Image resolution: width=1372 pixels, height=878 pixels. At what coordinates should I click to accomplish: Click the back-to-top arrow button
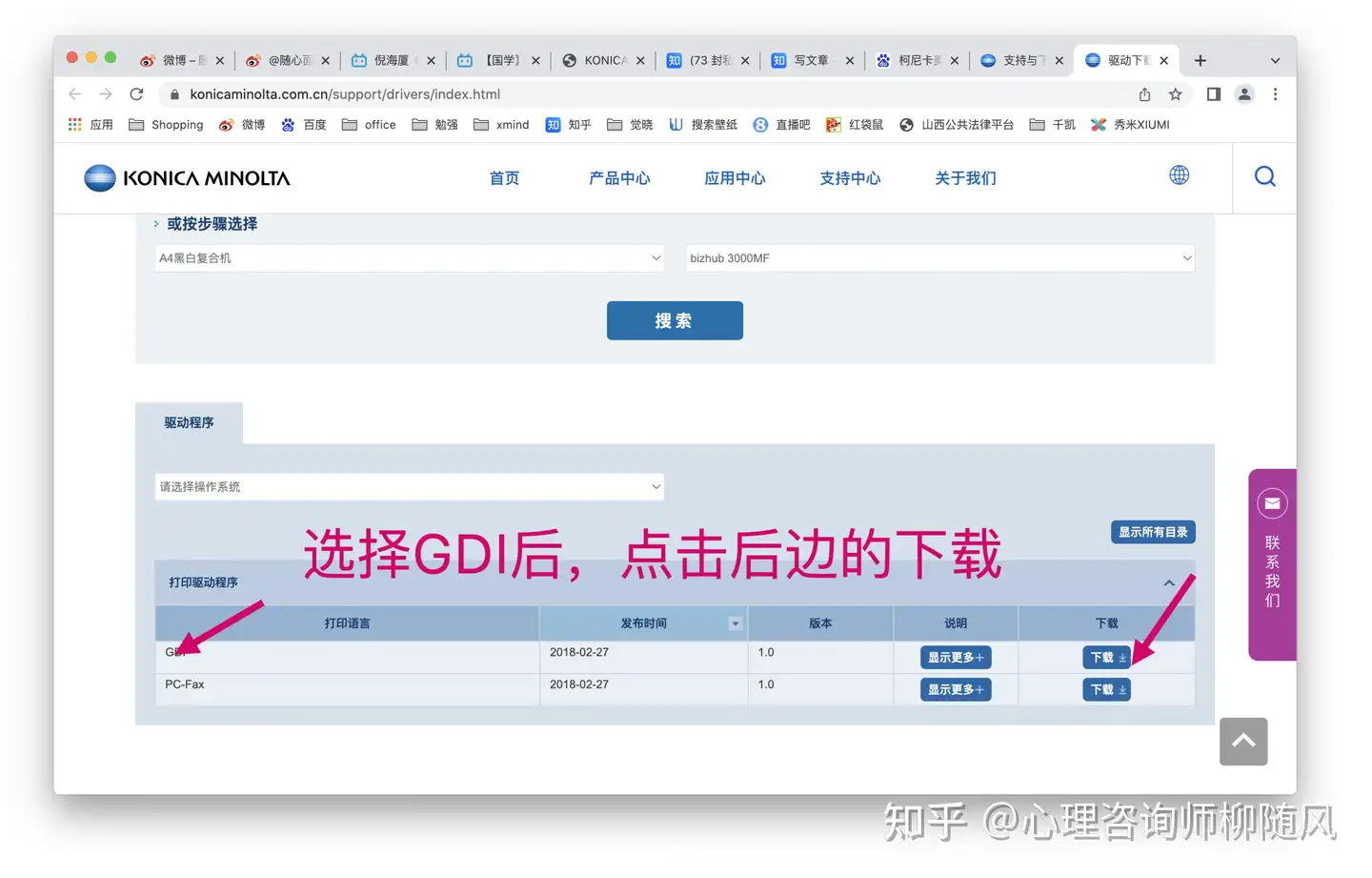pyautogui.click(x=1243, y=742)
